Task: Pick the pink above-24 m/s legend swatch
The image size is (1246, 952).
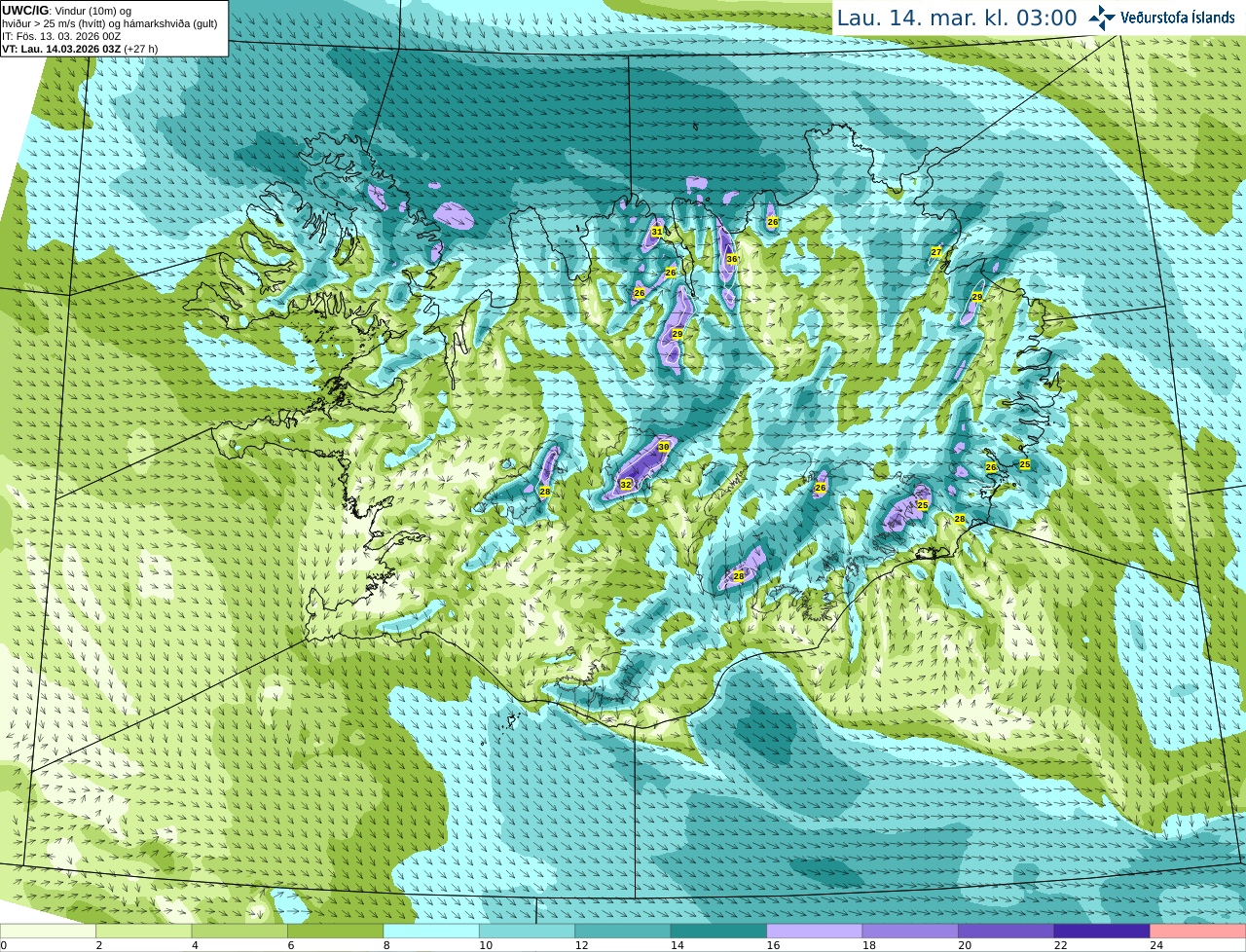Action: 1198,932
